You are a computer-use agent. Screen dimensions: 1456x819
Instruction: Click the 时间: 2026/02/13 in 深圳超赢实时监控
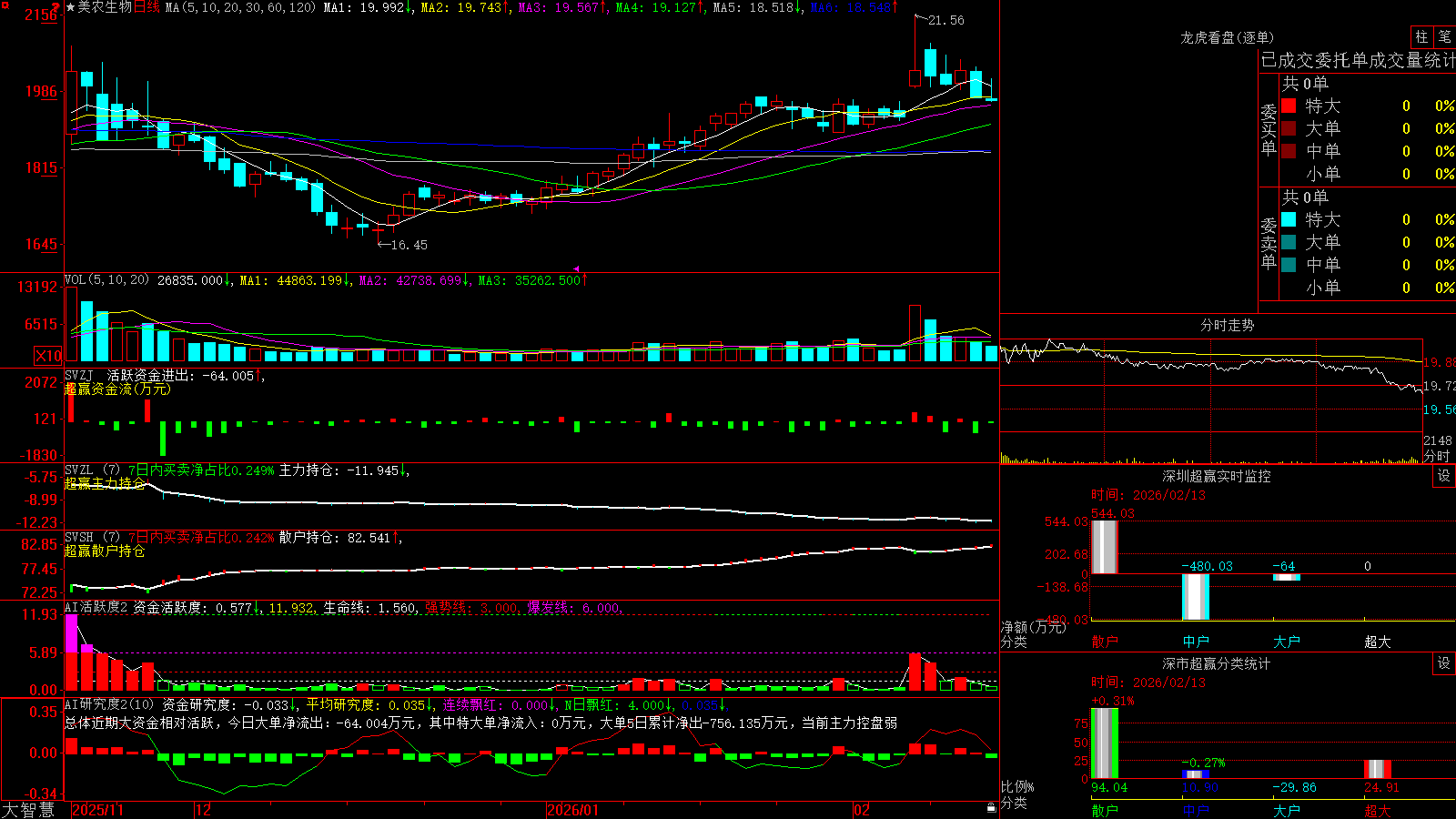coord(1148,495)
